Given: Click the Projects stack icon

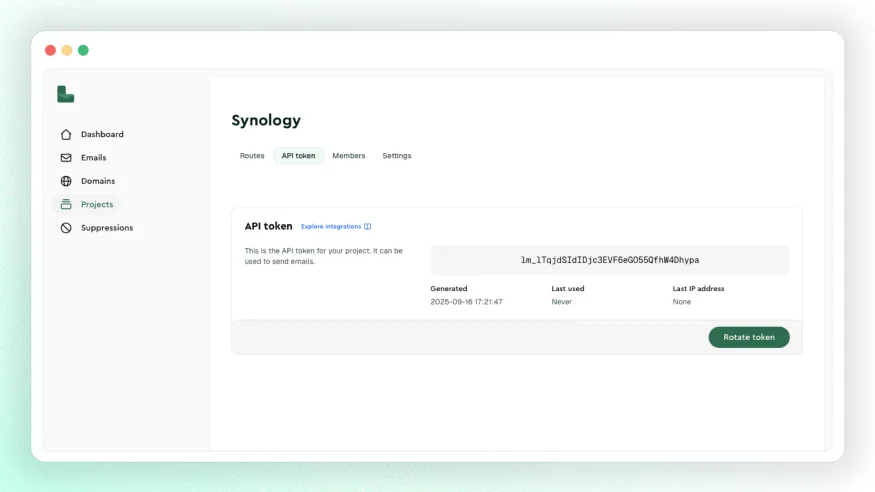Looking at the screenshot, I should pyautogui.click(x=66, y=204).
